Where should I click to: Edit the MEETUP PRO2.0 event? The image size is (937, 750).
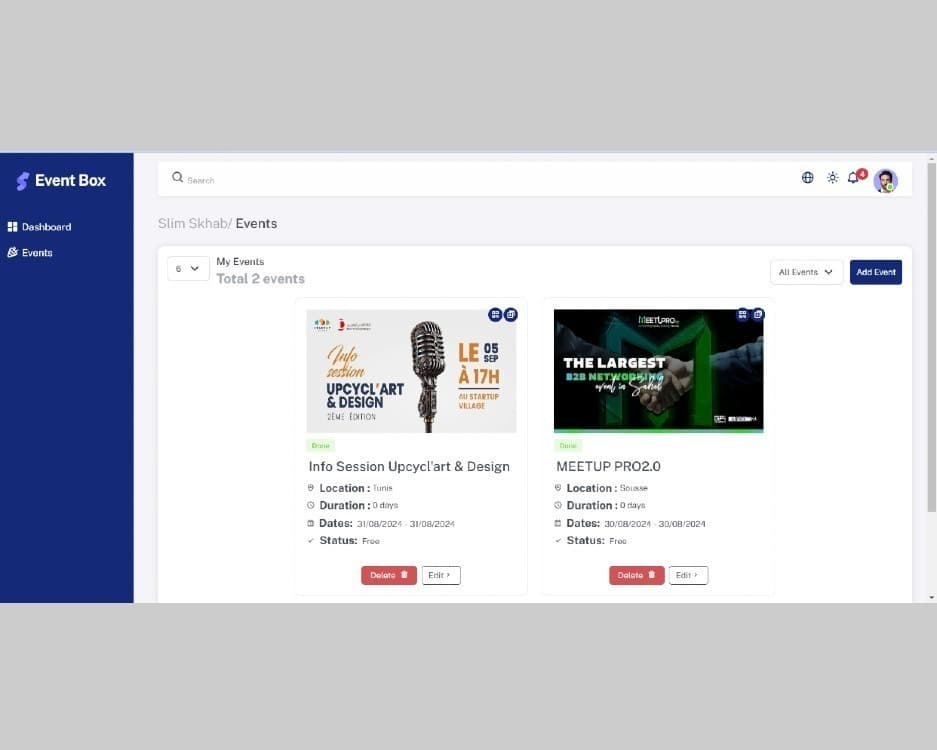pos(688,575)
